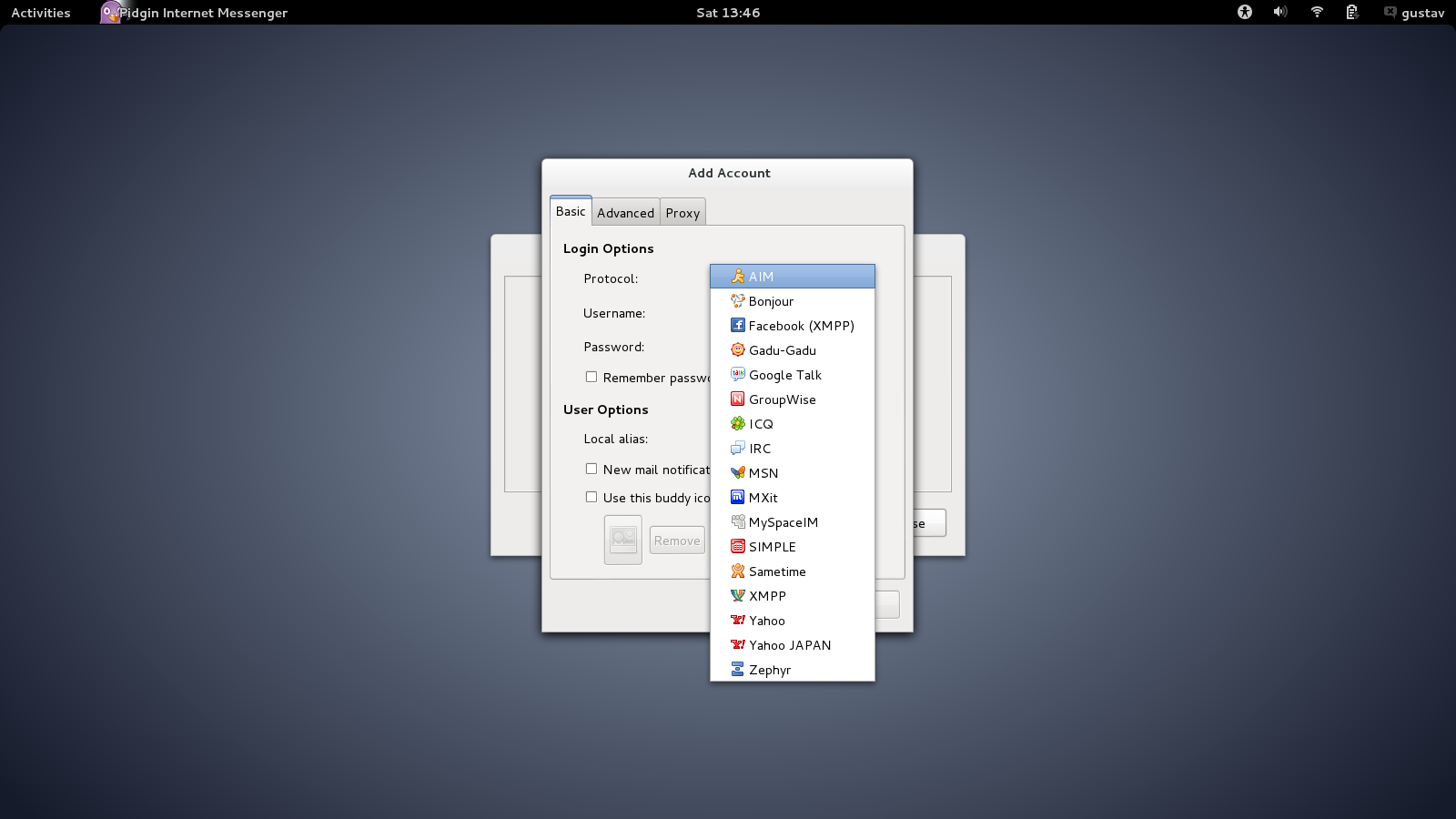Select MSN protocol entry
Image resolution: width=1456 pixels, height=819 pixels.
point(793,472)
